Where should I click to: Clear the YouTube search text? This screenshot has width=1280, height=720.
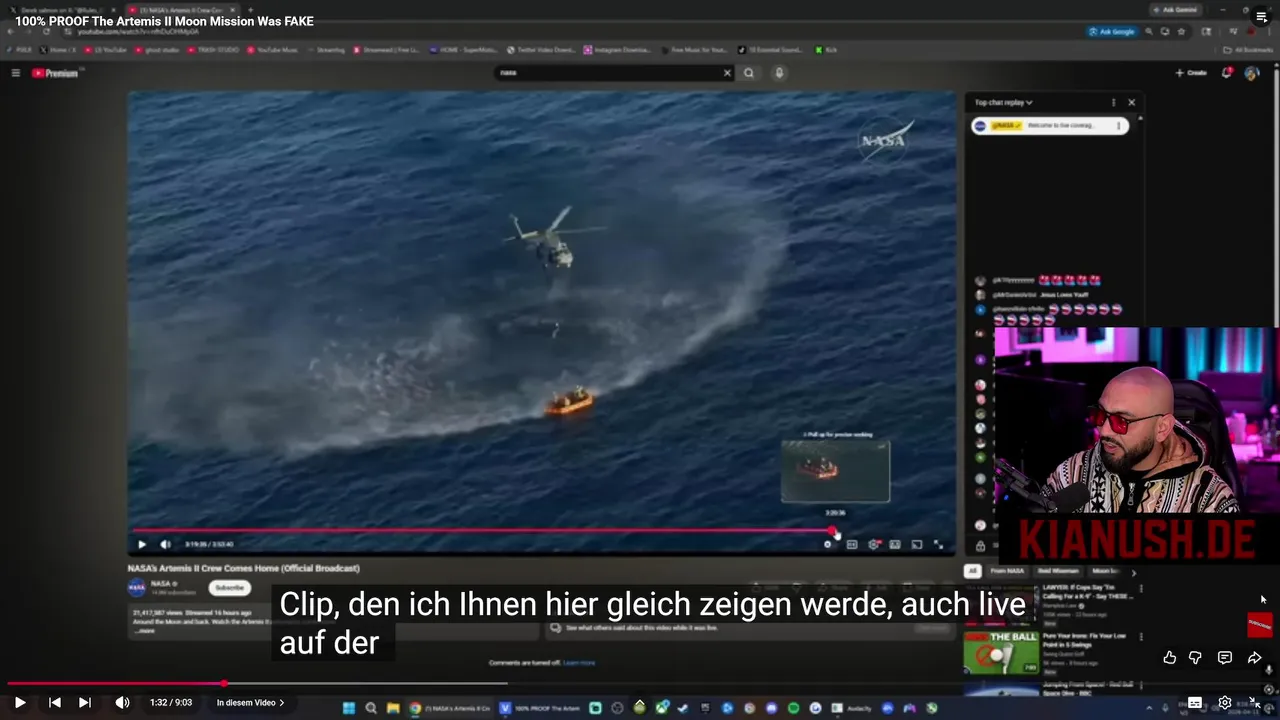point(727,73)
